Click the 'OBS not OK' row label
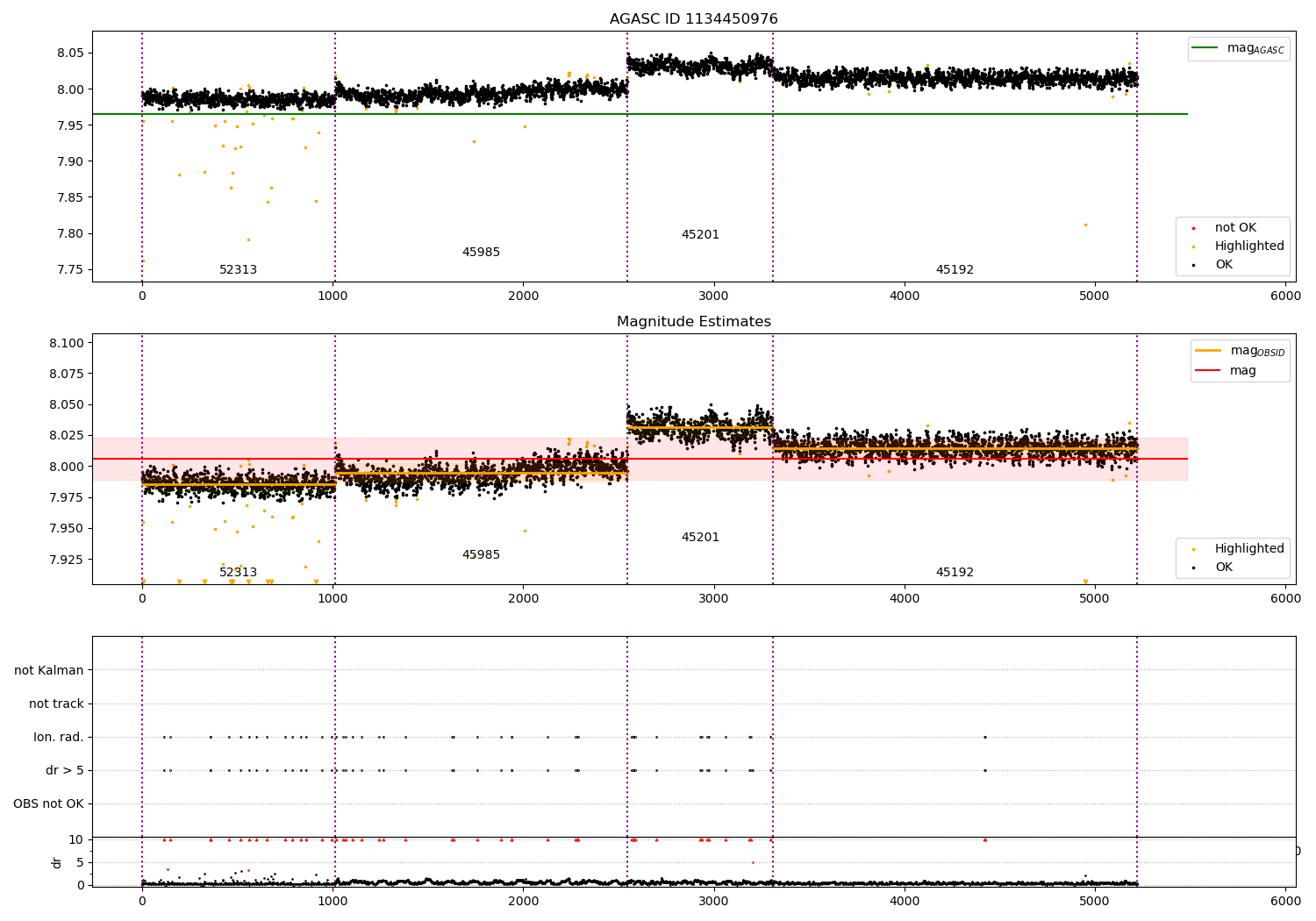 coord(49,804)
